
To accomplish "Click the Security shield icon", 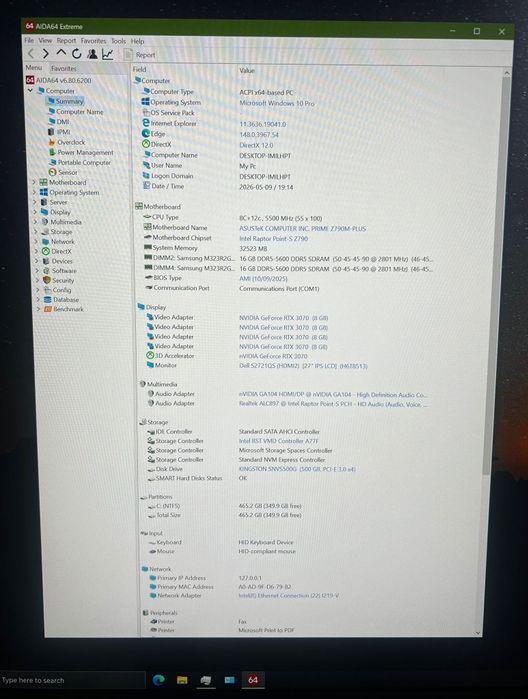I will [x=46, y=280].
